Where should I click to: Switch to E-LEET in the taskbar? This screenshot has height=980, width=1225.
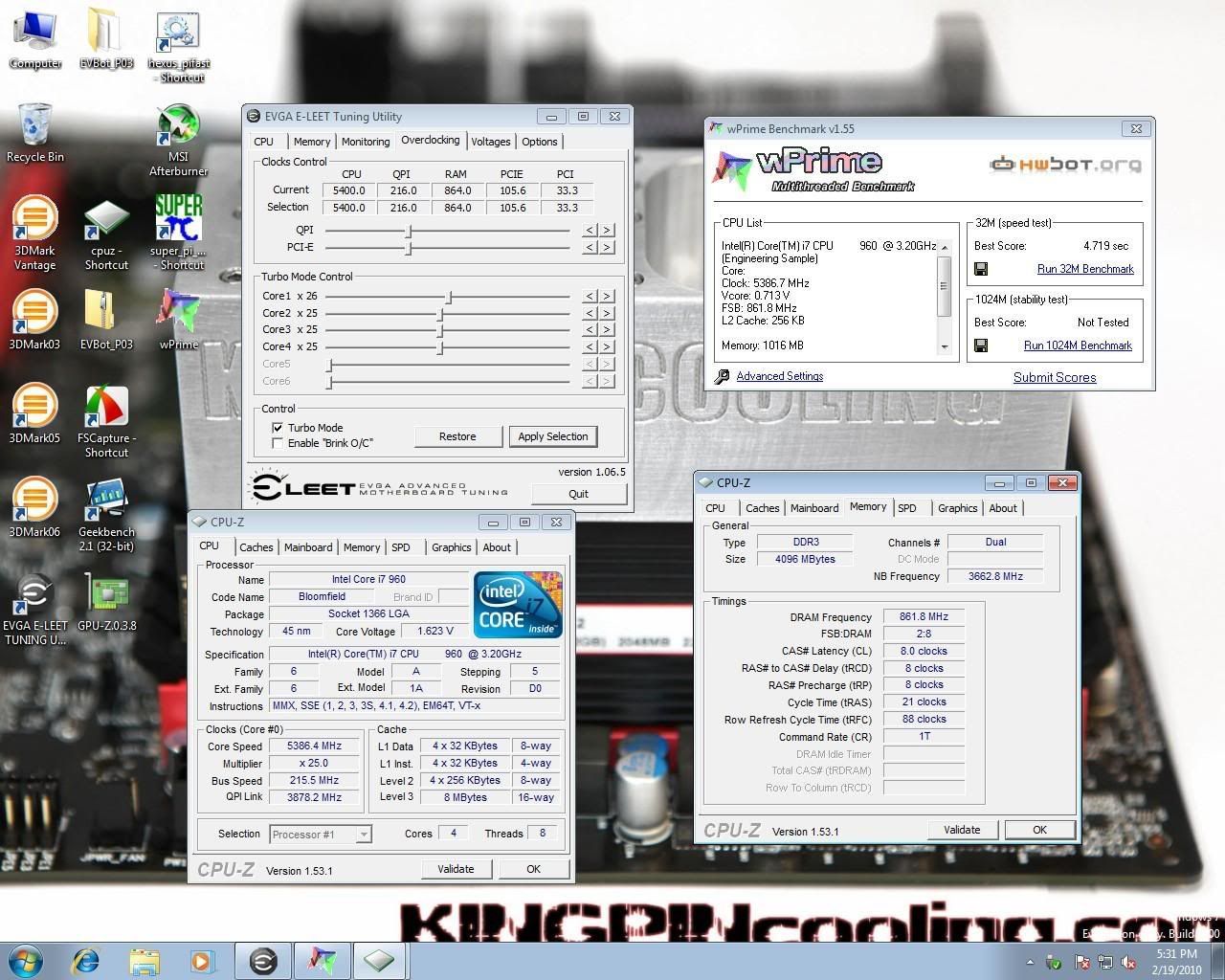[x=263, y=960]
